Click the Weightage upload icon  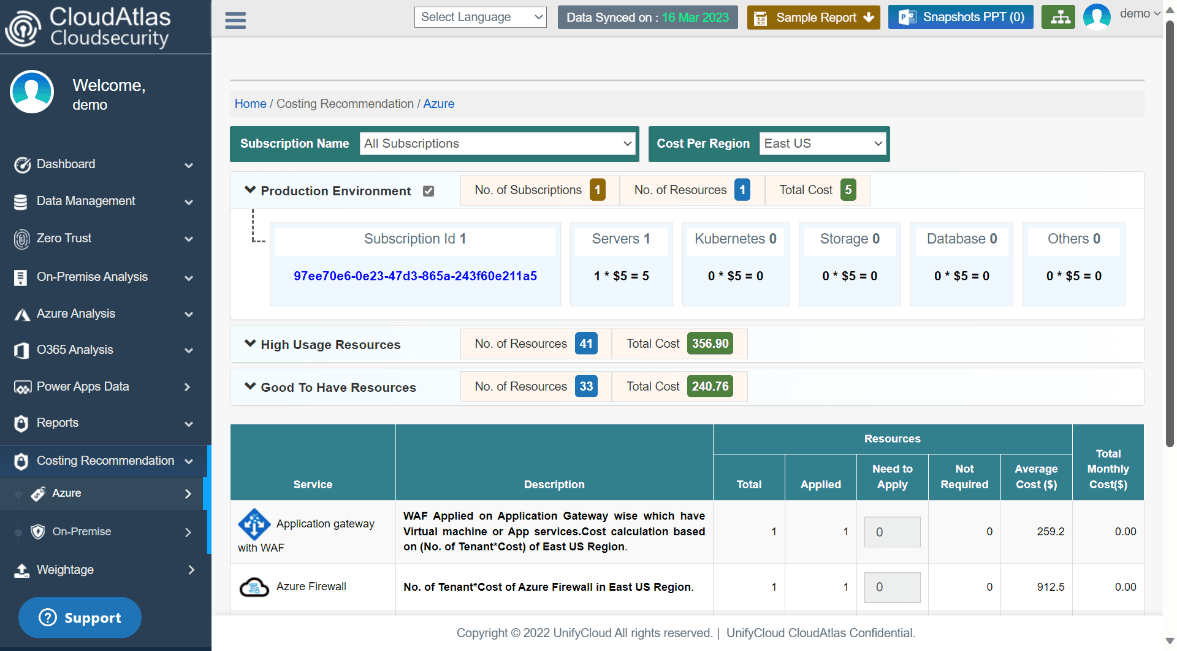click(21, 571)
